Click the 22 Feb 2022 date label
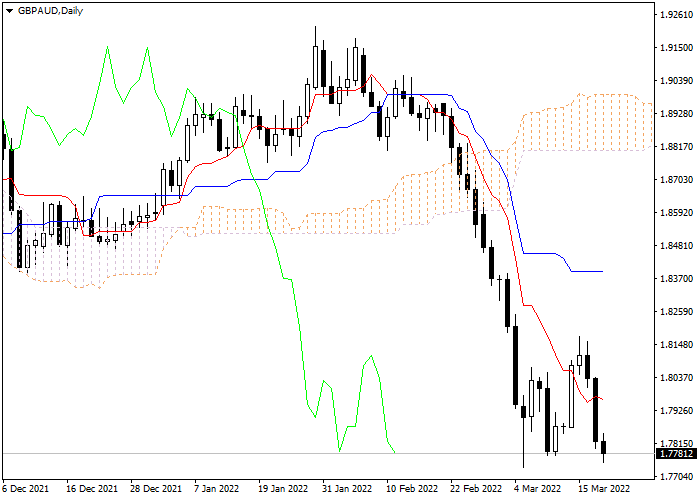Image resolution: width=700 pixels, height=500 pixels. [476, 489]
